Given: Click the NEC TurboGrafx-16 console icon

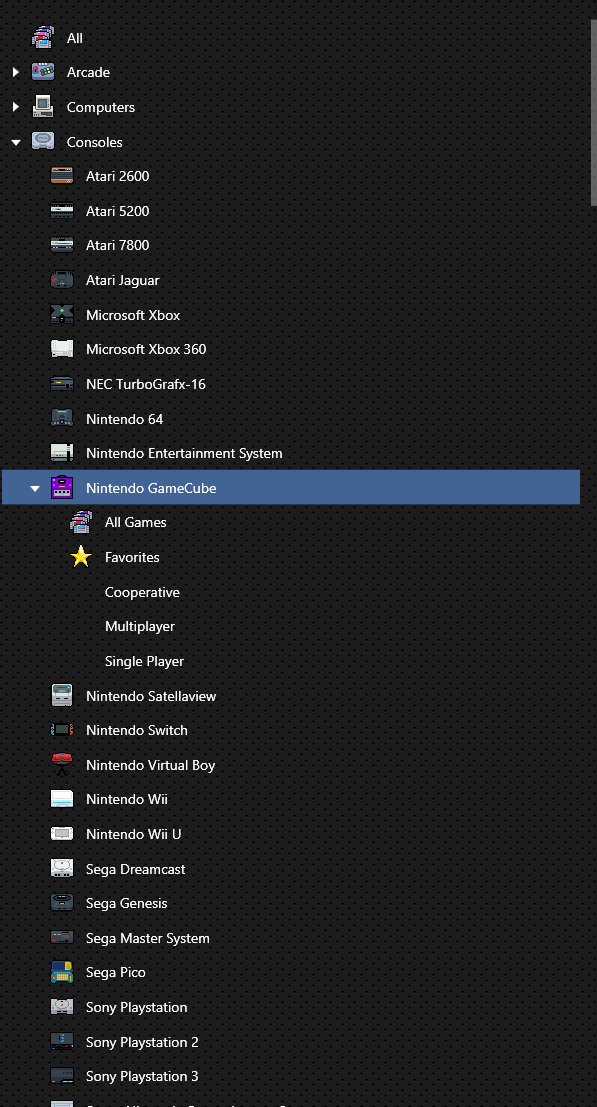Looking at the screenshot, I should click(x=62, y=383).
